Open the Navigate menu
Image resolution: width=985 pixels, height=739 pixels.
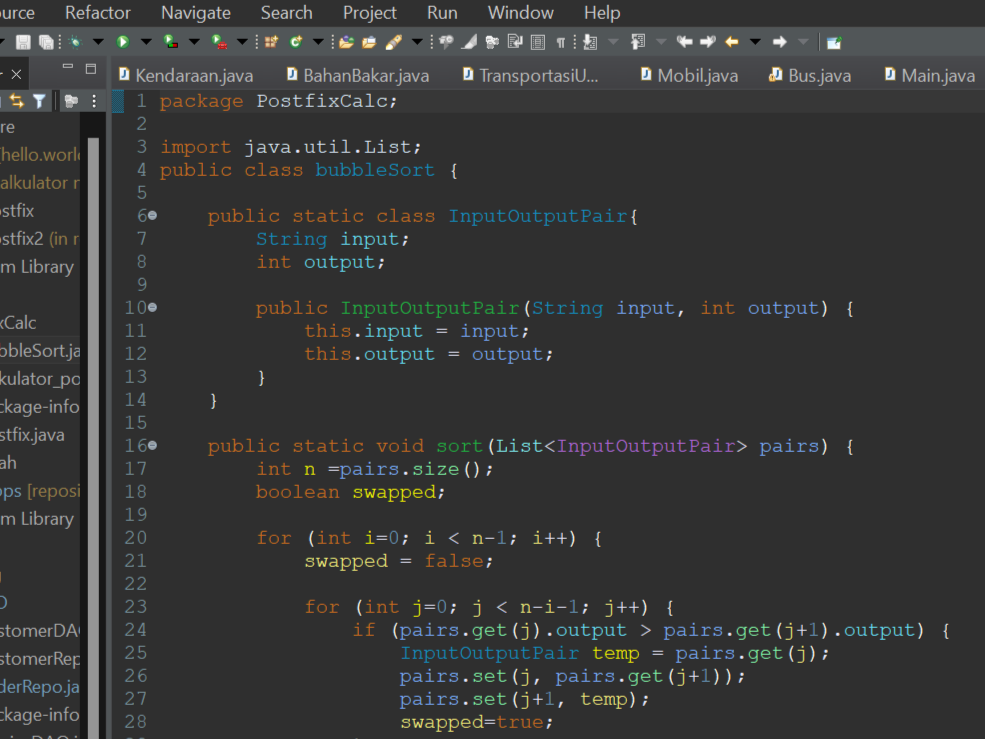pos(196,13)
